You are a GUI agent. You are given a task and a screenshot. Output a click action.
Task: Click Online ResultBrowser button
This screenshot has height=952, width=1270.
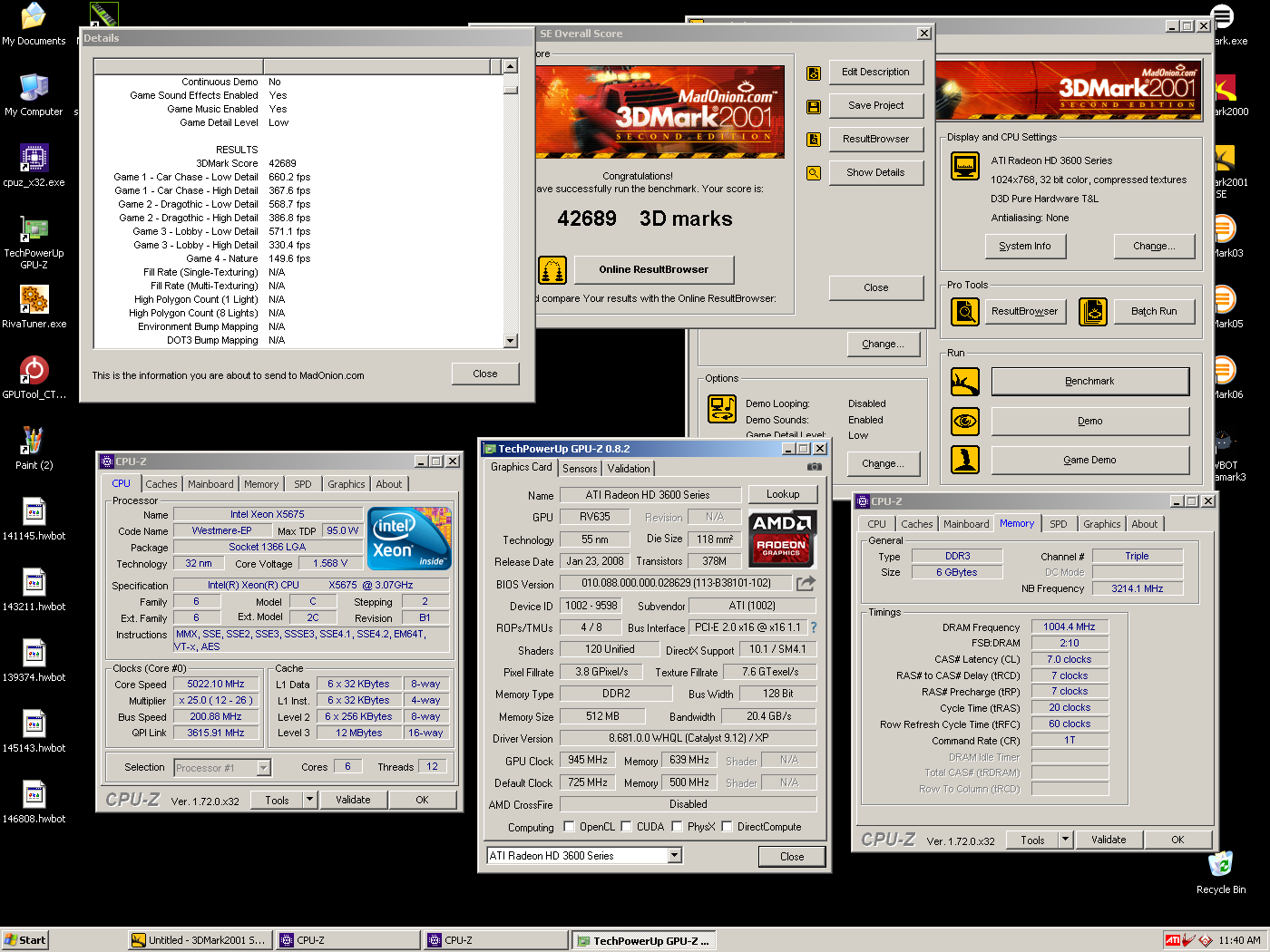tap(653, 269)
